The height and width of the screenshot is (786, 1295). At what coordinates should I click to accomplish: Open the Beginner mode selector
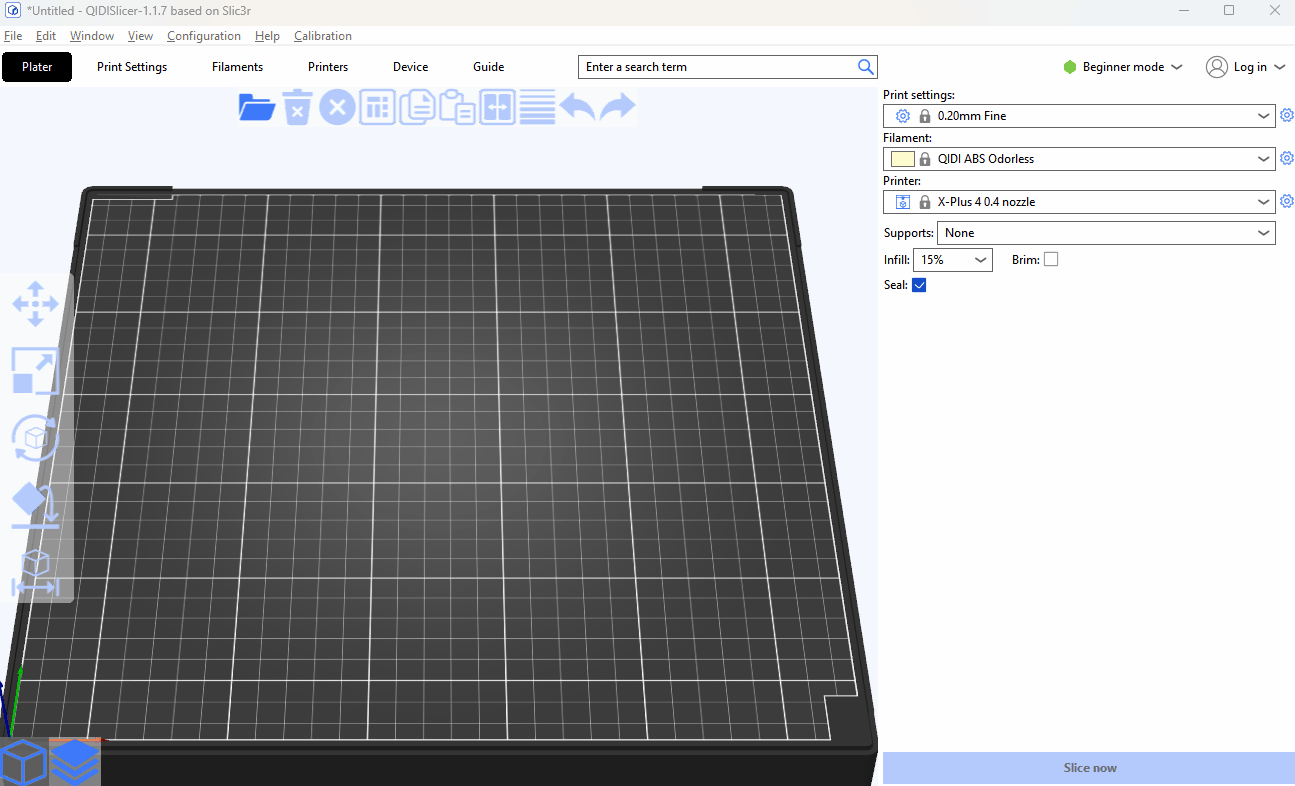pos(1122,67)
